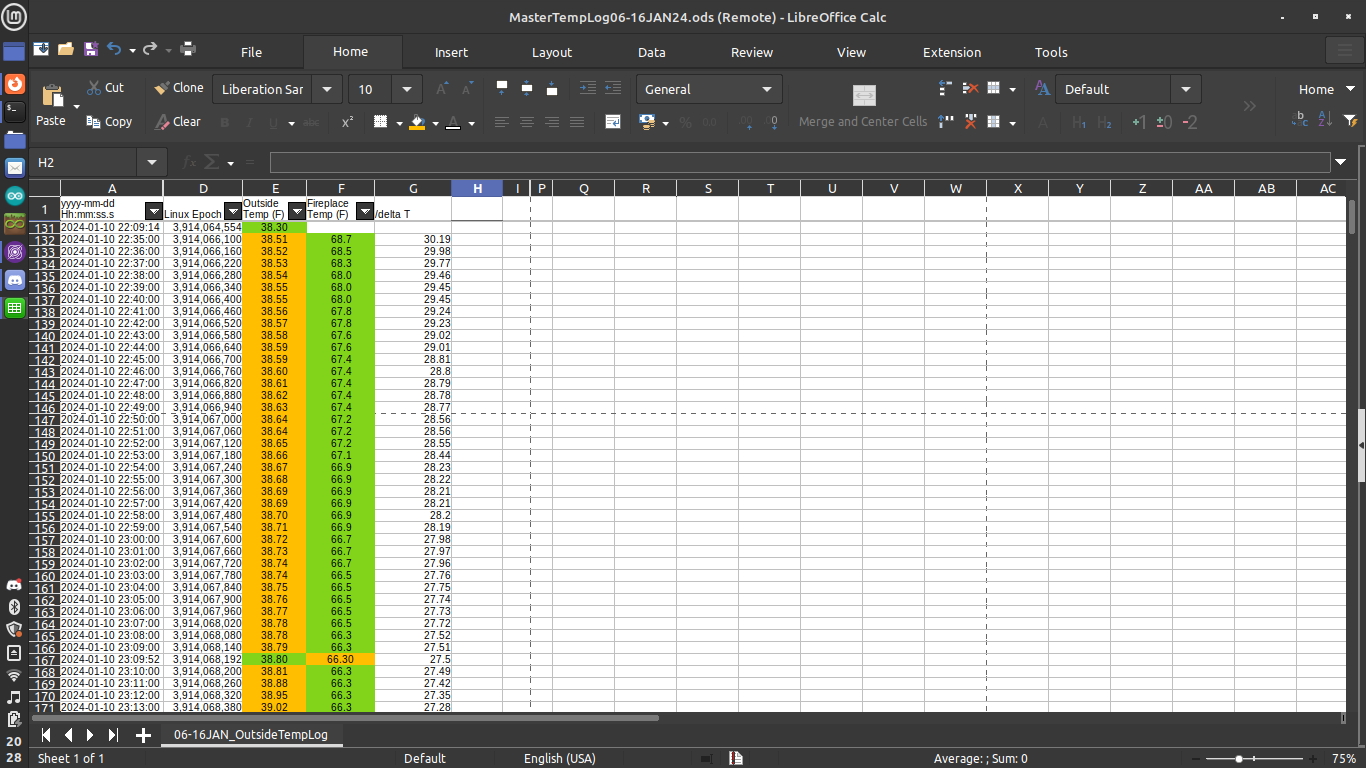Image resolution: width=1366 pixels, height=768 pixels.
Task: Click the Paste clipboard icon
Action: click(x=52, y=96)
